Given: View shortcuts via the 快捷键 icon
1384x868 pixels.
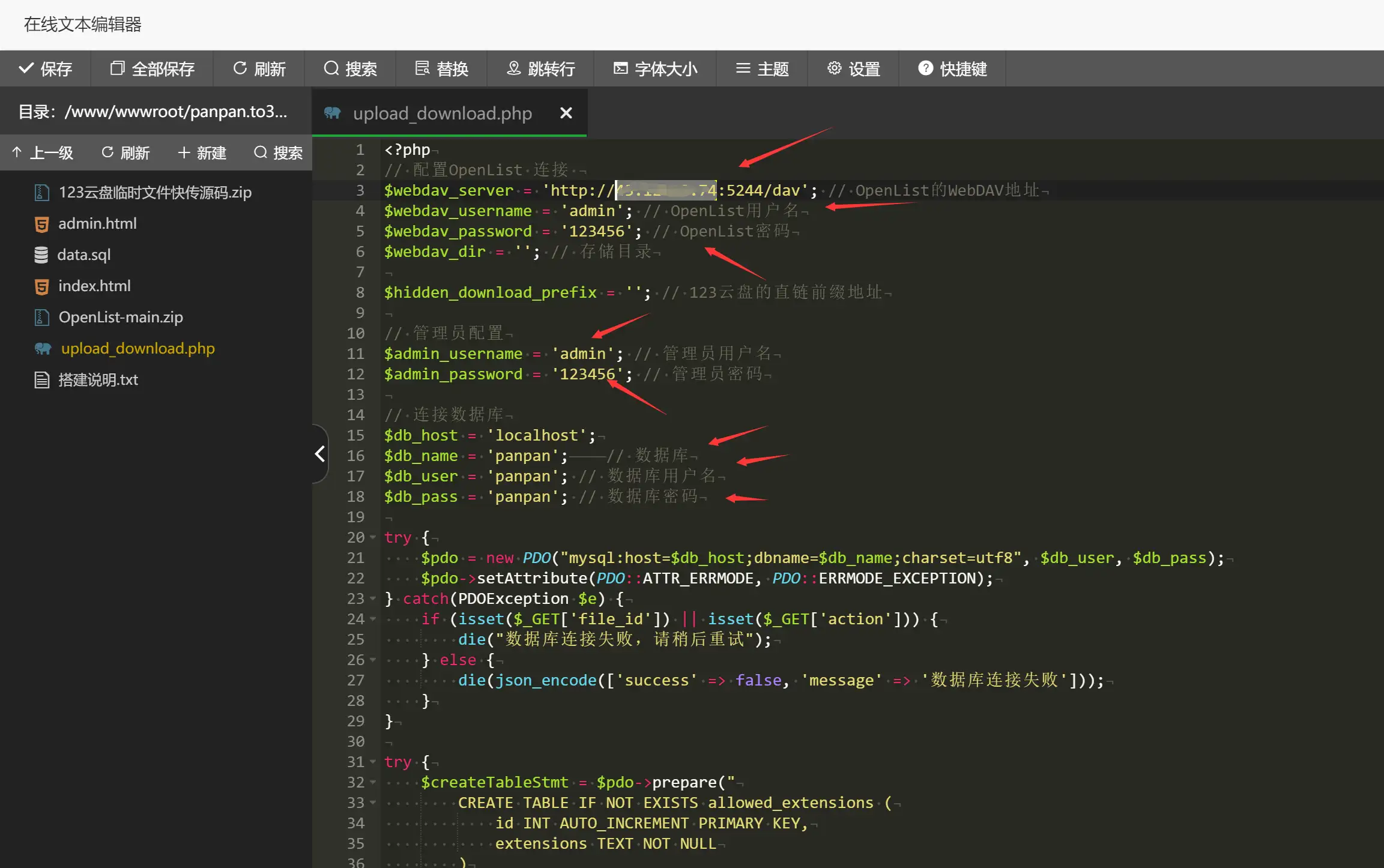Looking at the screenshot, I should point(925,68).
